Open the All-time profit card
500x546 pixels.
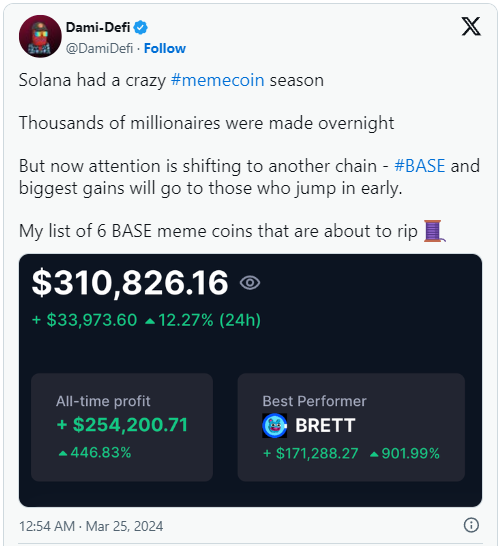pos(122,427)
